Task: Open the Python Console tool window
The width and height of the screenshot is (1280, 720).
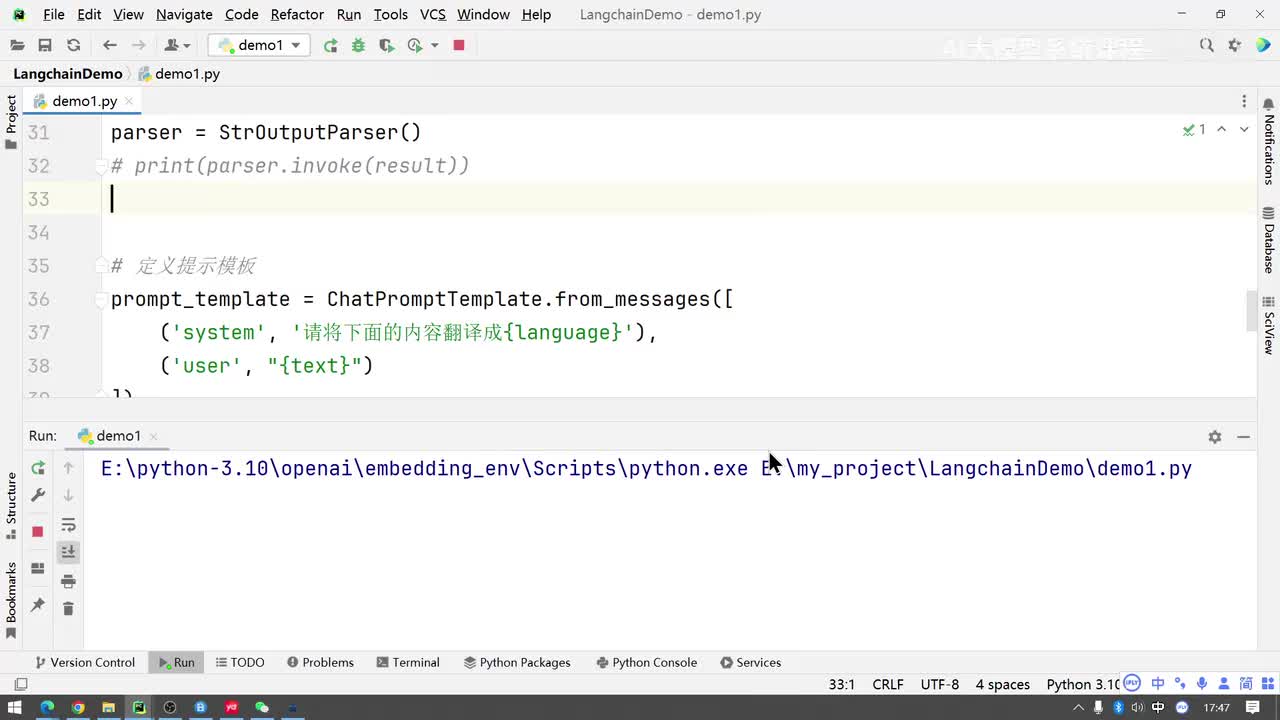Action: (647, 662)
